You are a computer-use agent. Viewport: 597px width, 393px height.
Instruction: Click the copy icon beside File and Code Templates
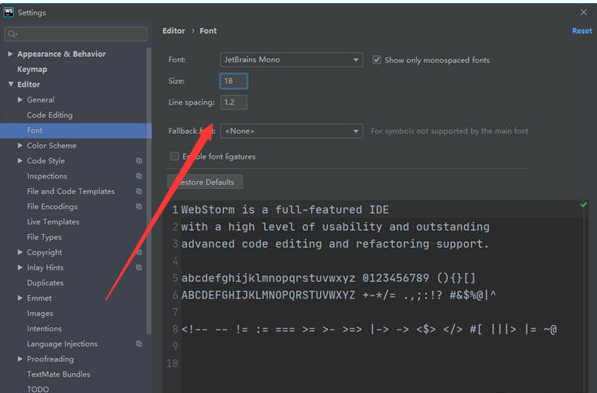(x=139, y=191)
